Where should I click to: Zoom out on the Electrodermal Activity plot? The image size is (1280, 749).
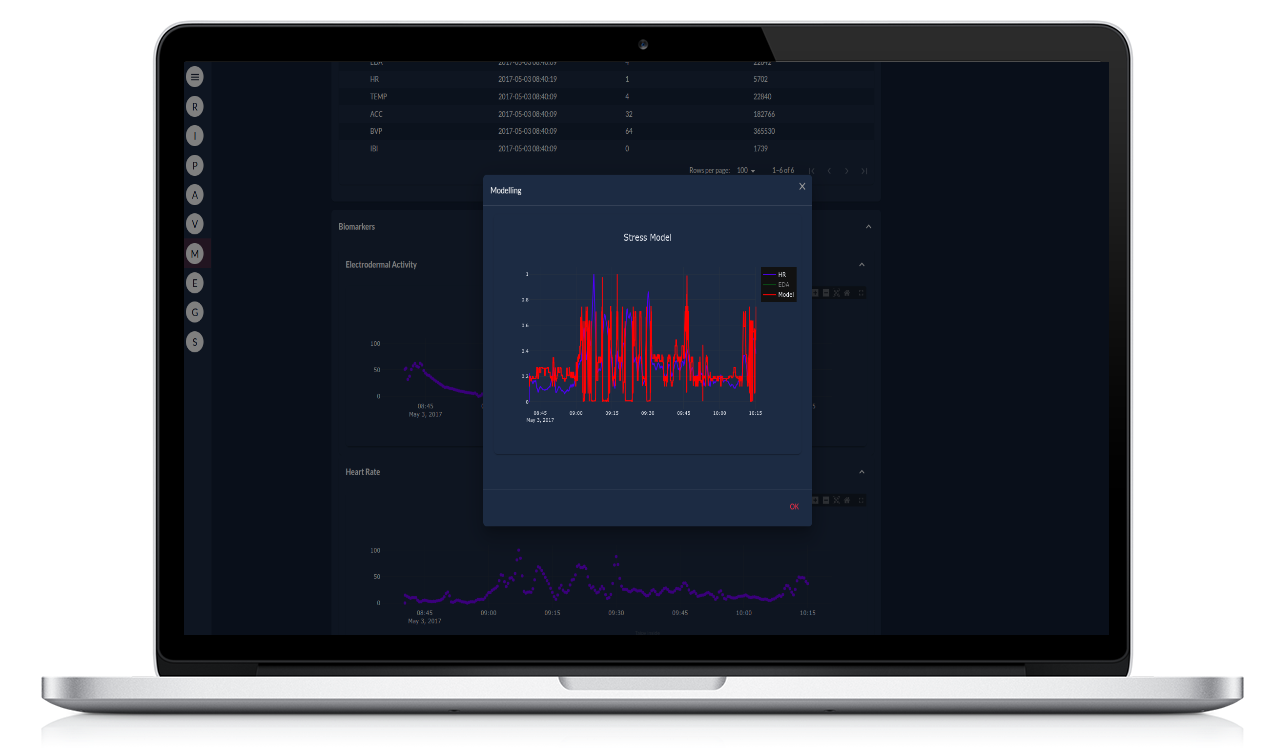tap(826, 293)
